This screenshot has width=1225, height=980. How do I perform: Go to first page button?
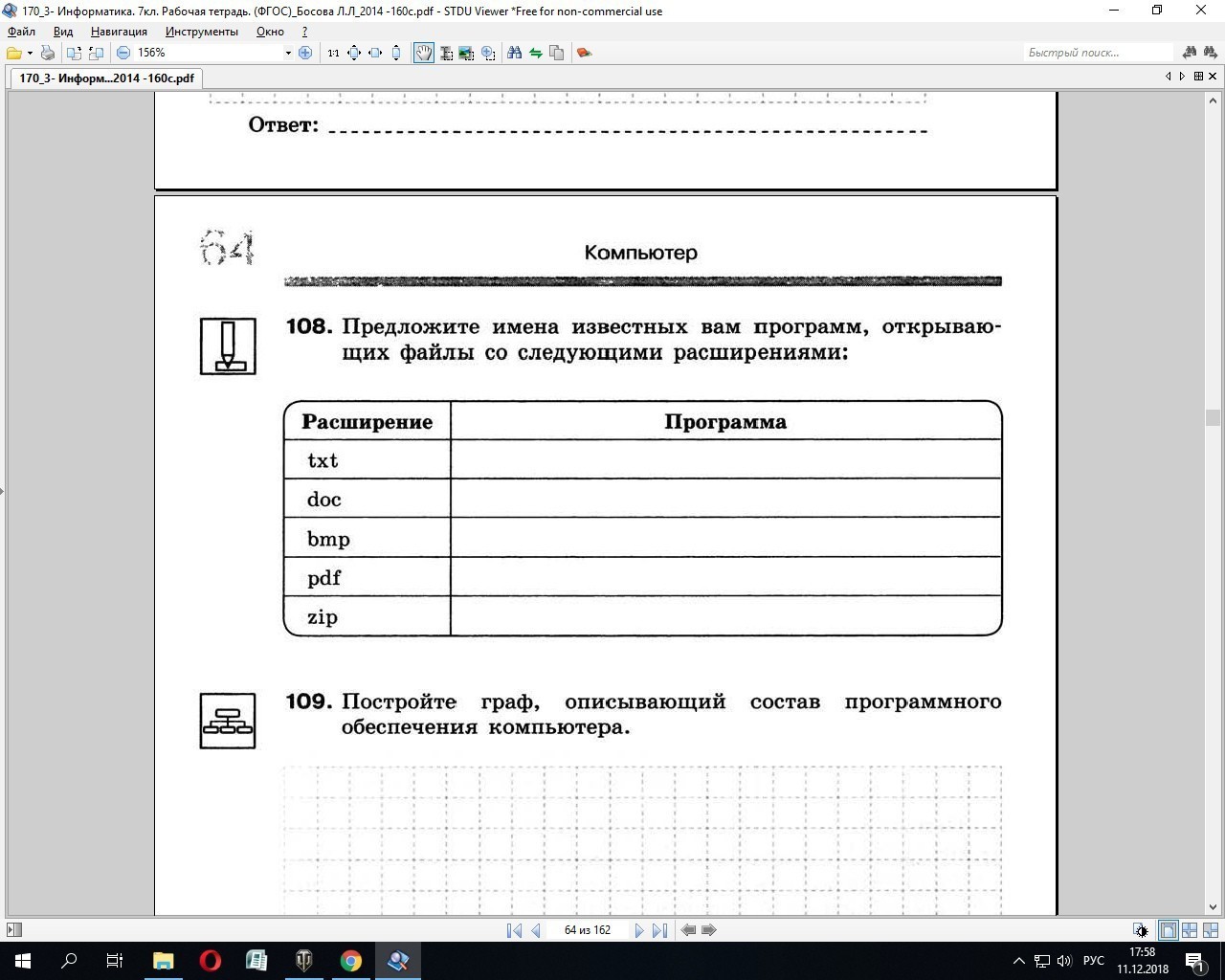pos(514,930)
